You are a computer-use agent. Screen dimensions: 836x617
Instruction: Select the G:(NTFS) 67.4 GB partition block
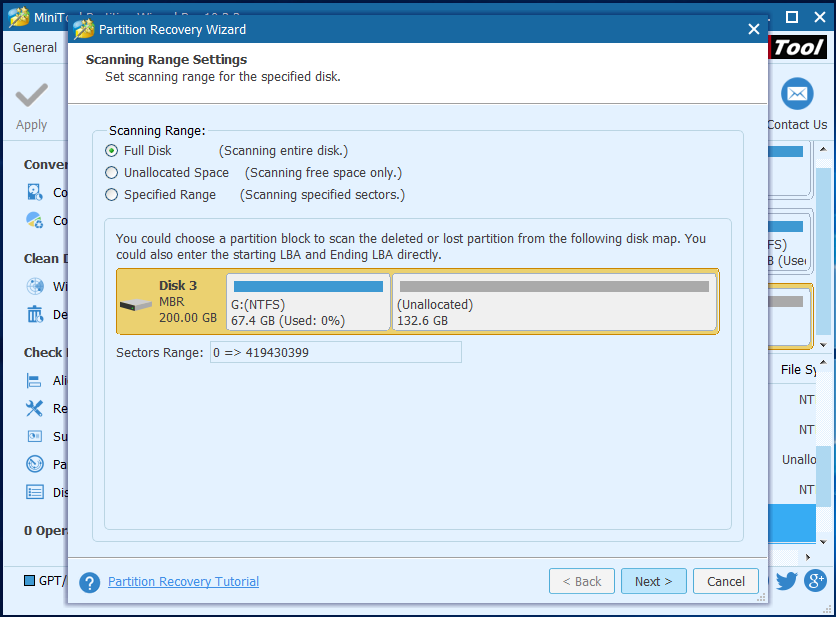pyautogui.click(x=308, y=302)
